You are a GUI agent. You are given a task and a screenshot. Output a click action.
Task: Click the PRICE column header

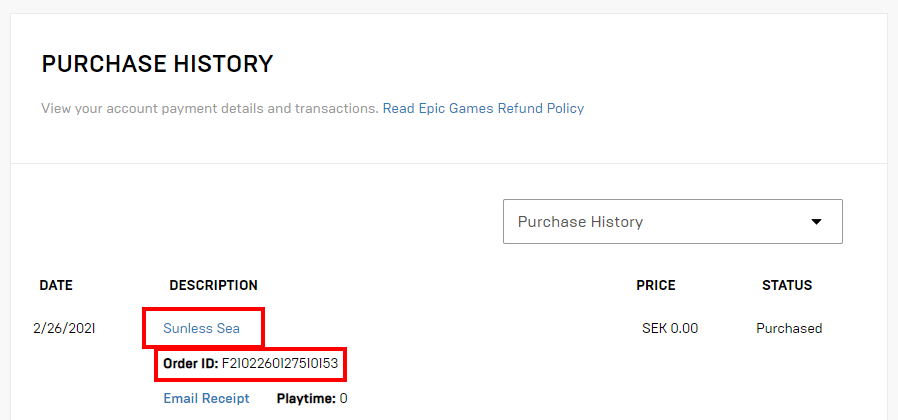point(655,285)
